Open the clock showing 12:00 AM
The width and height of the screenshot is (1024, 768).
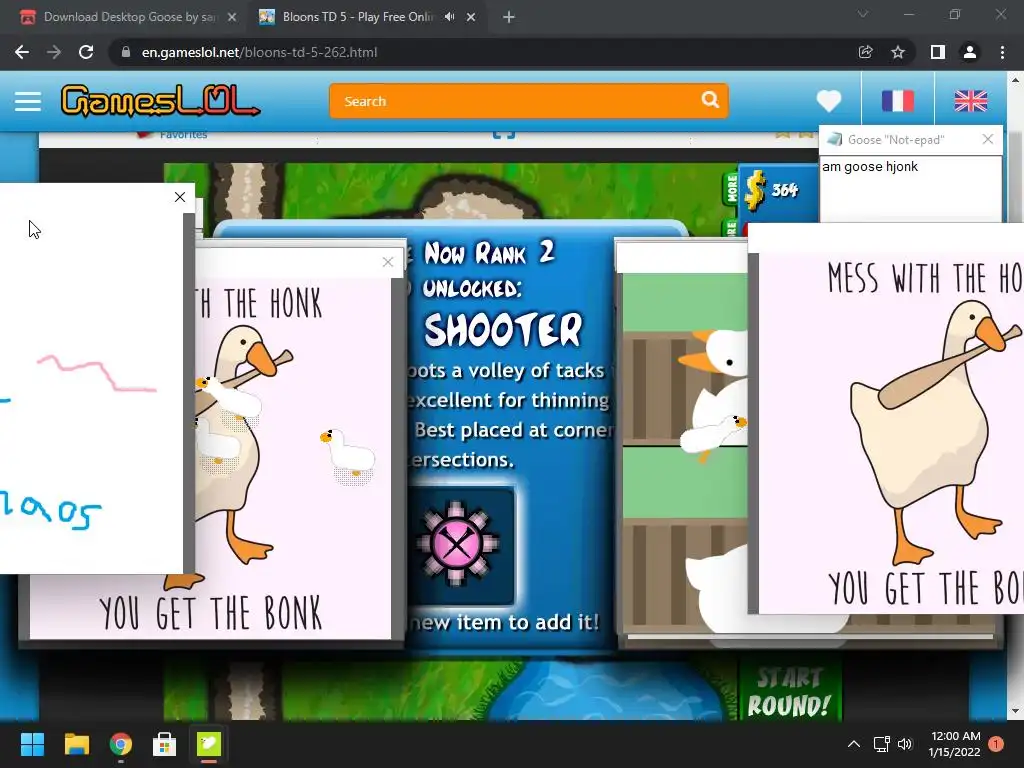[x=955, y=744]
